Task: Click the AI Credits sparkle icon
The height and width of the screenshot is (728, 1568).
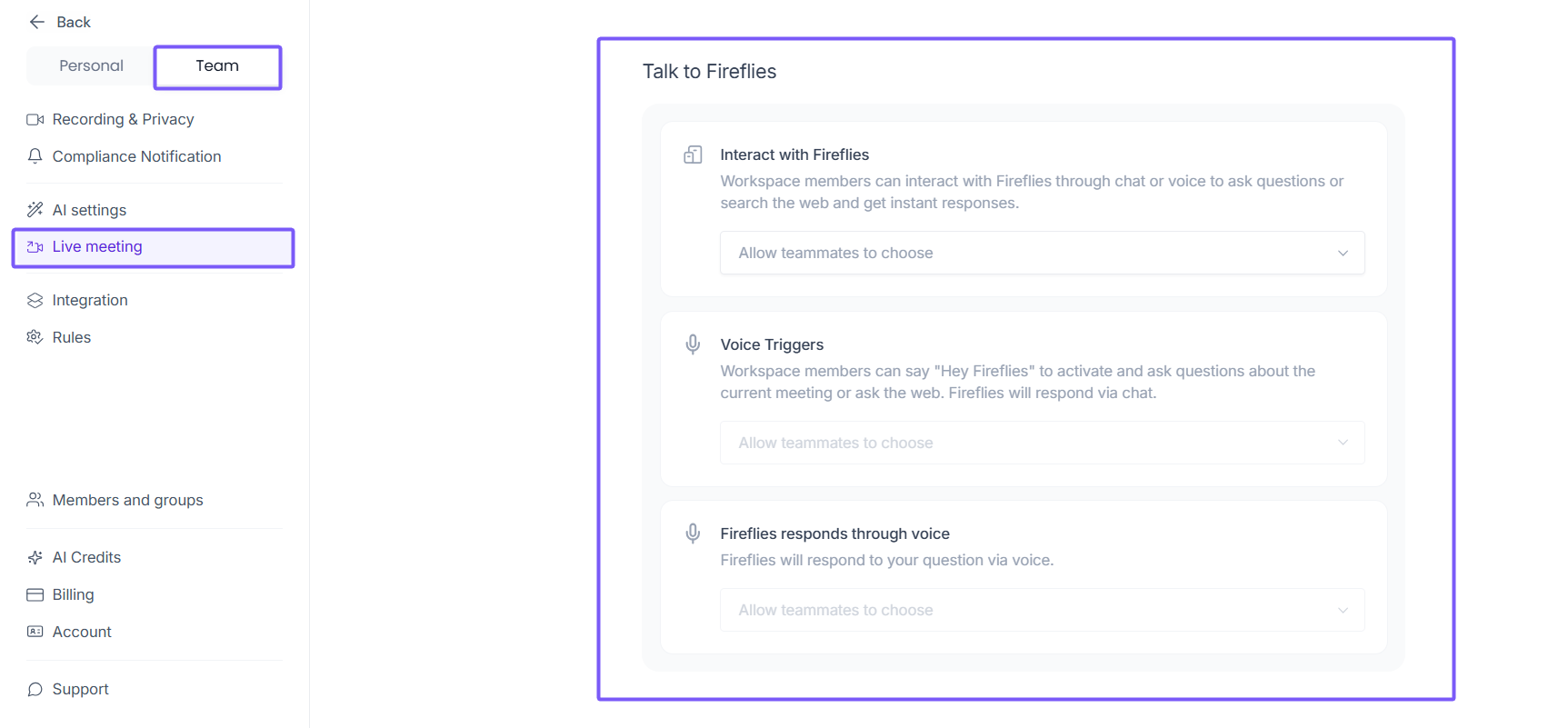Action: click(x=35, y=558)
